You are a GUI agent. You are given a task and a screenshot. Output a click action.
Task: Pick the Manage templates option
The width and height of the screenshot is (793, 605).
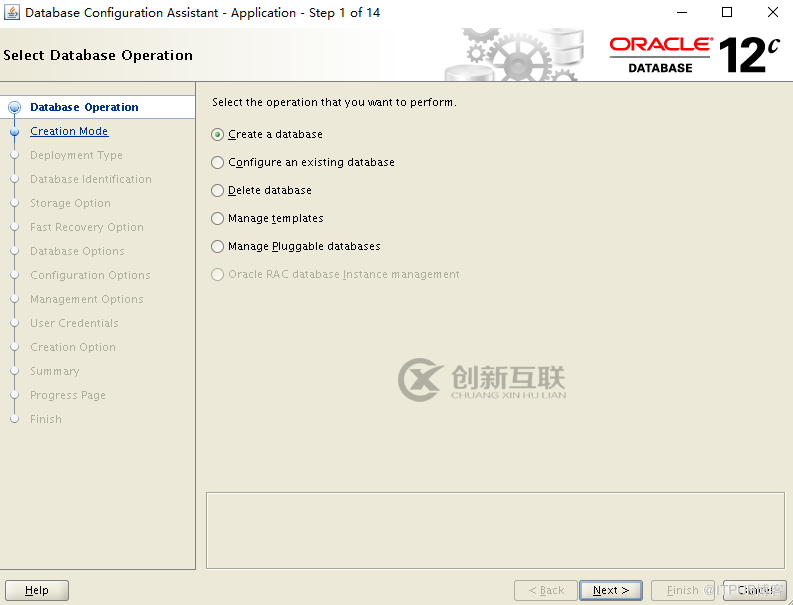(268, 218)
